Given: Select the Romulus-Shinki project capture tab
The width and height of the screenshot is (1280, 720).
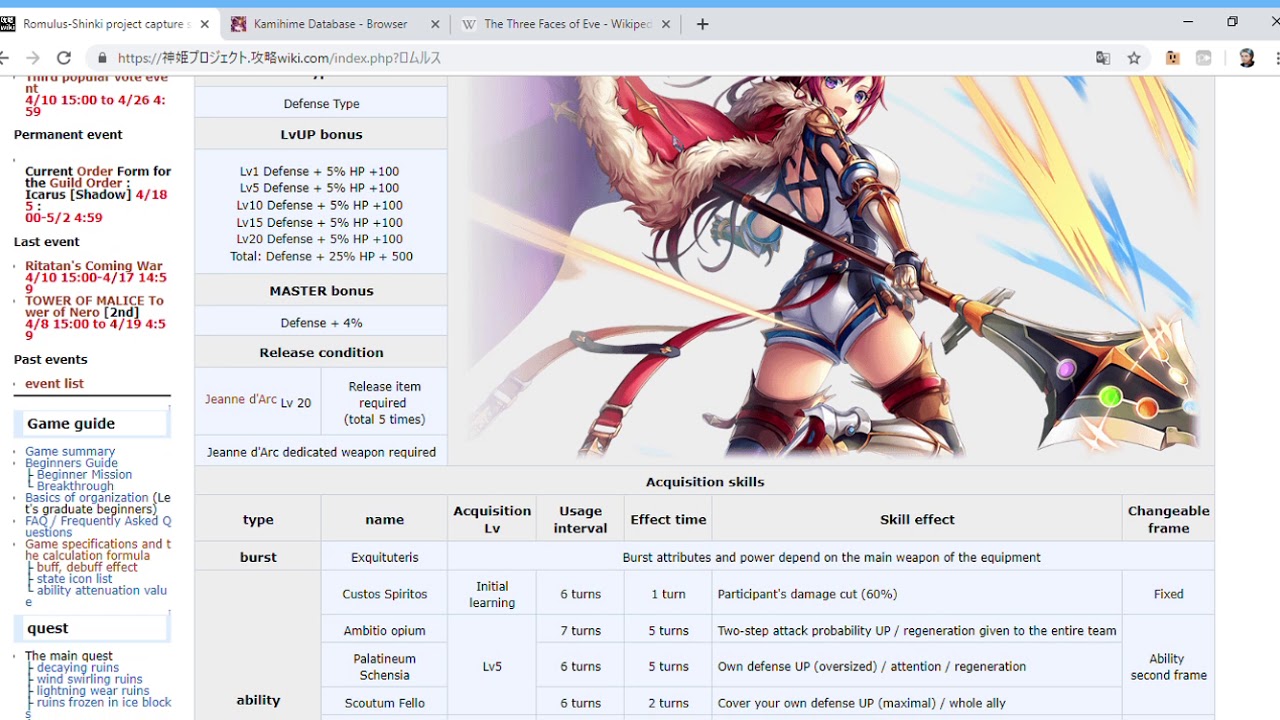Looking at the screenshot, I should (x=107, y=24).
